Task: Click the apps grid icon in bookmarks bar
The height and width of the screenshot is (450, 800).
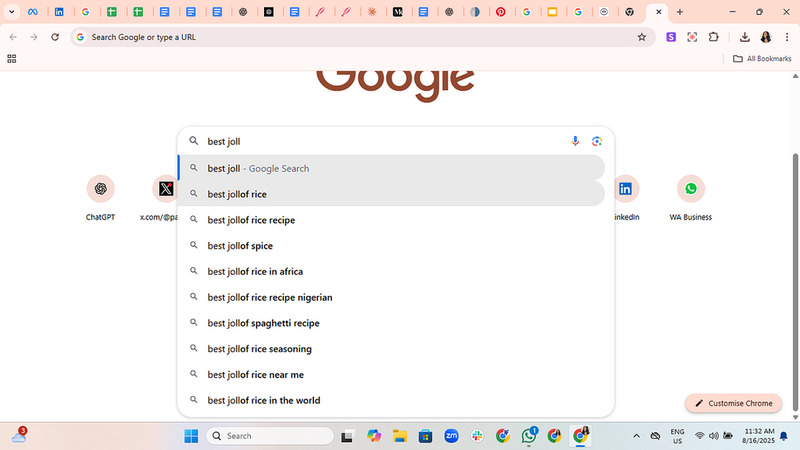Action: [x=12, y=59]
